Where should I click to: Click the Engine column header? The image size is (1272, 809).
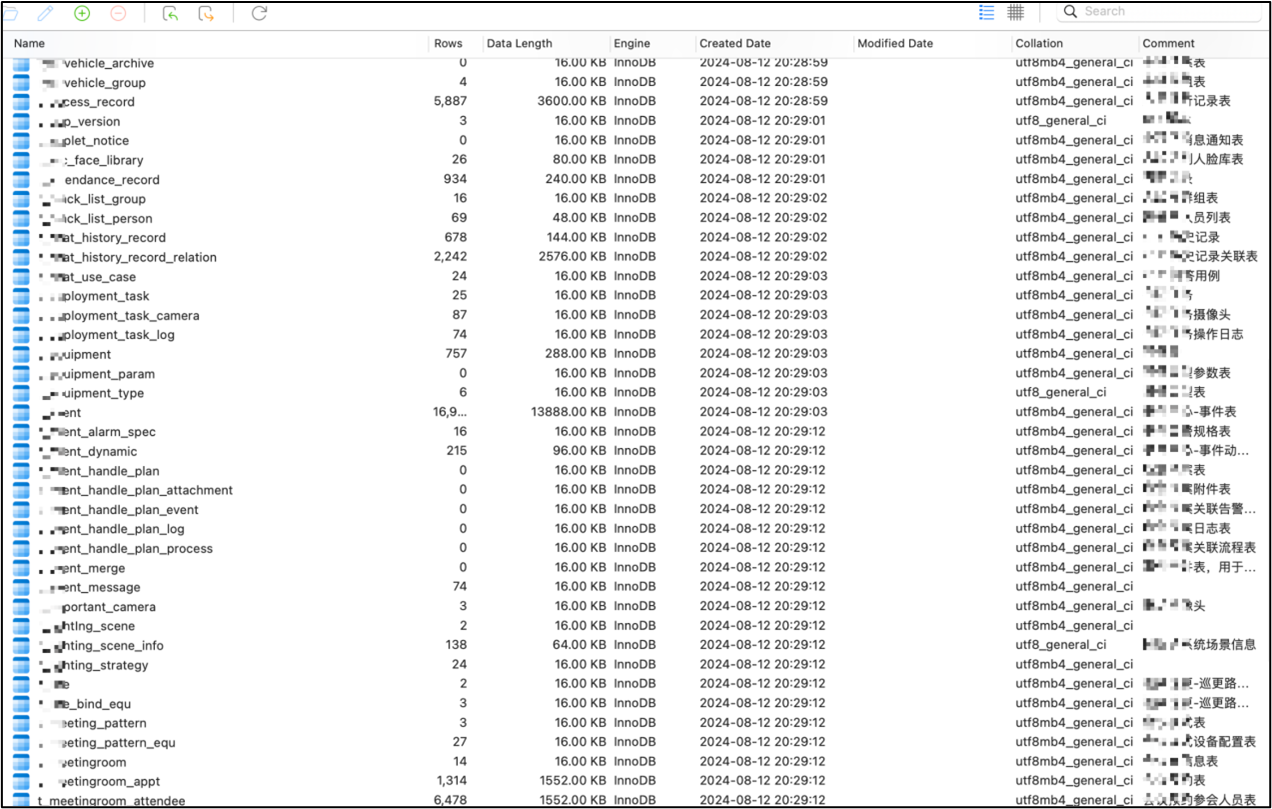(632, 43)
